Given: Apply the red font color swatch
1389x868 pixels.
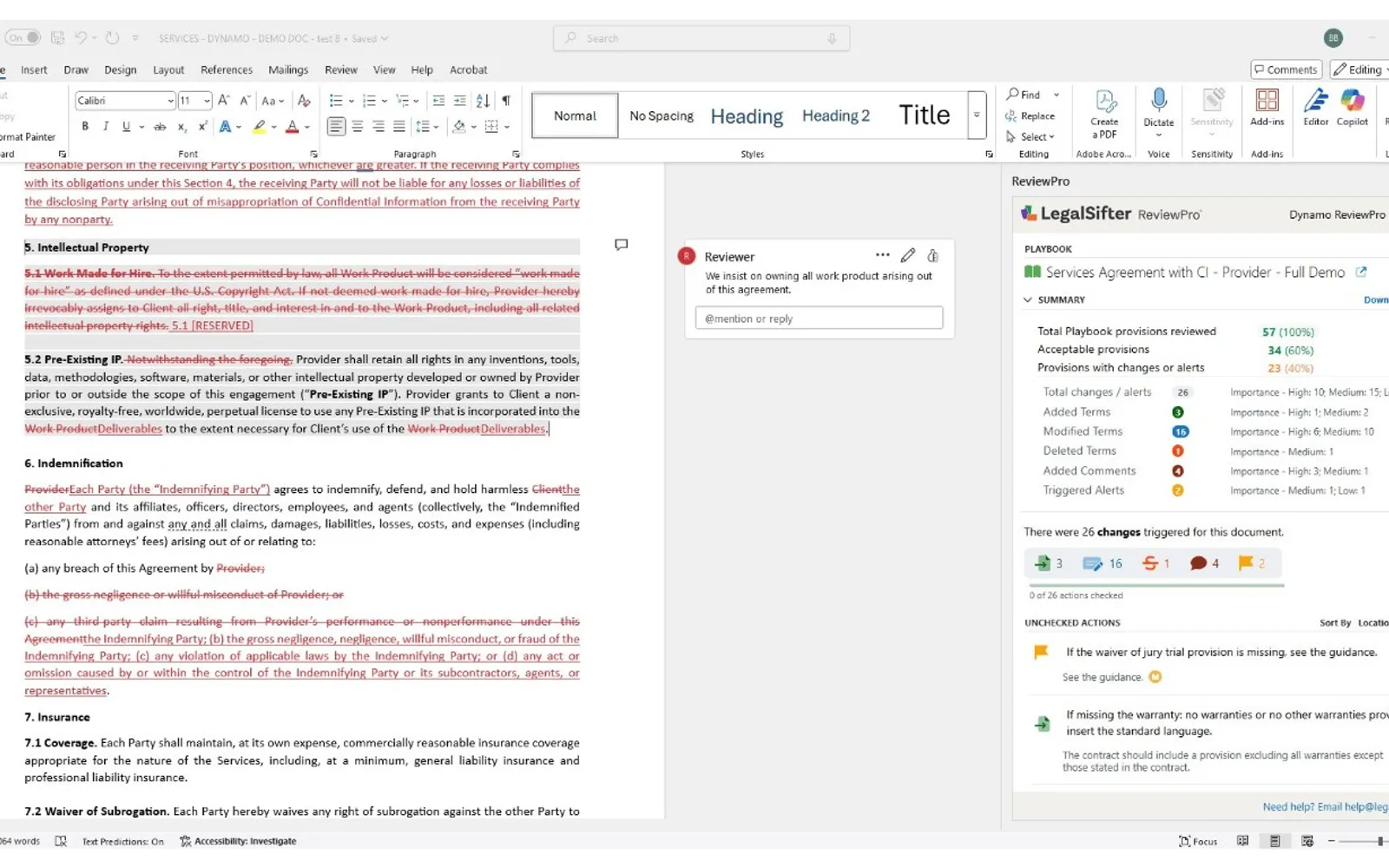Looking at the screenshot, I should (293, 127).
